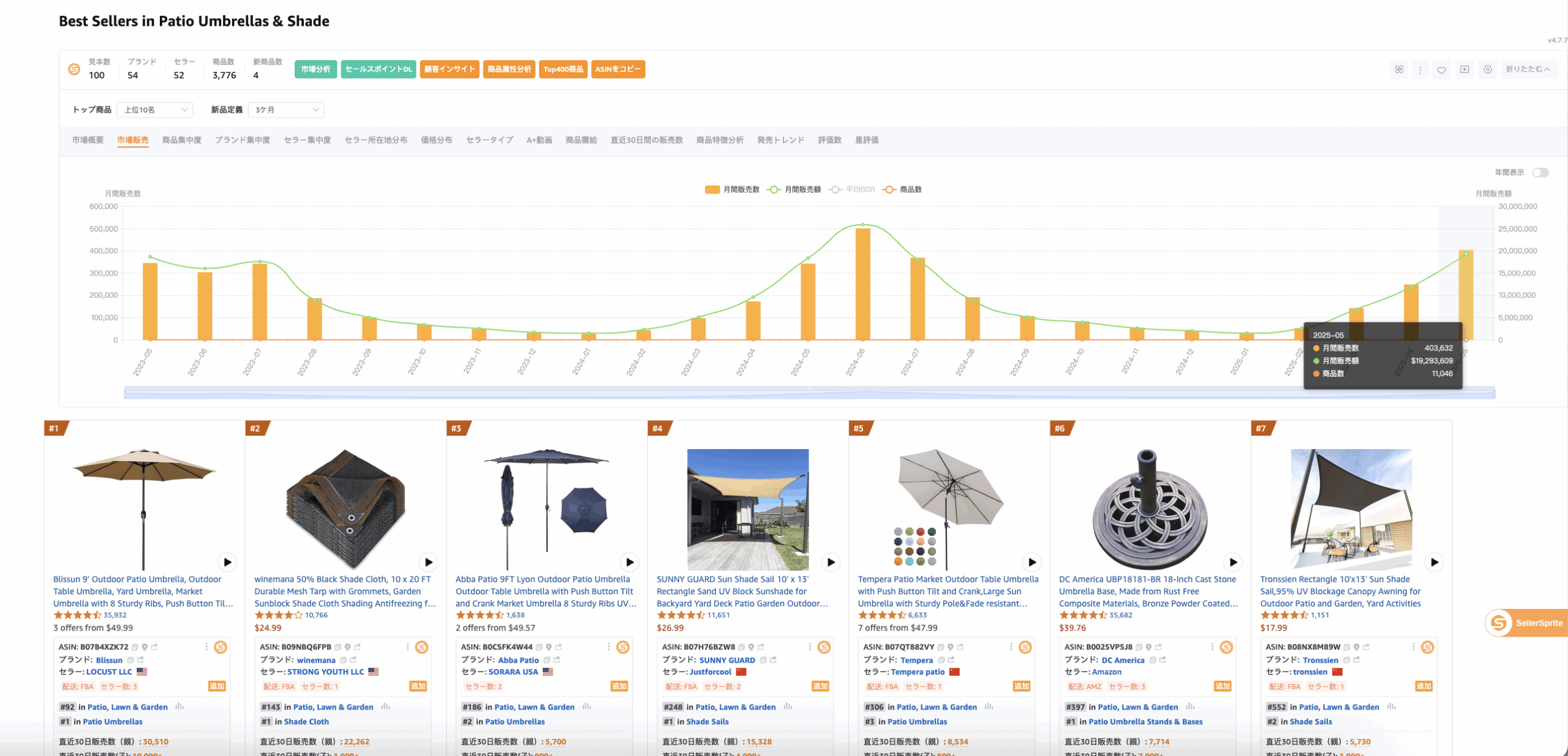
Task: Click keyword lookup icon next to ASIN B07B4XZK72
Action: click(145, 647)
